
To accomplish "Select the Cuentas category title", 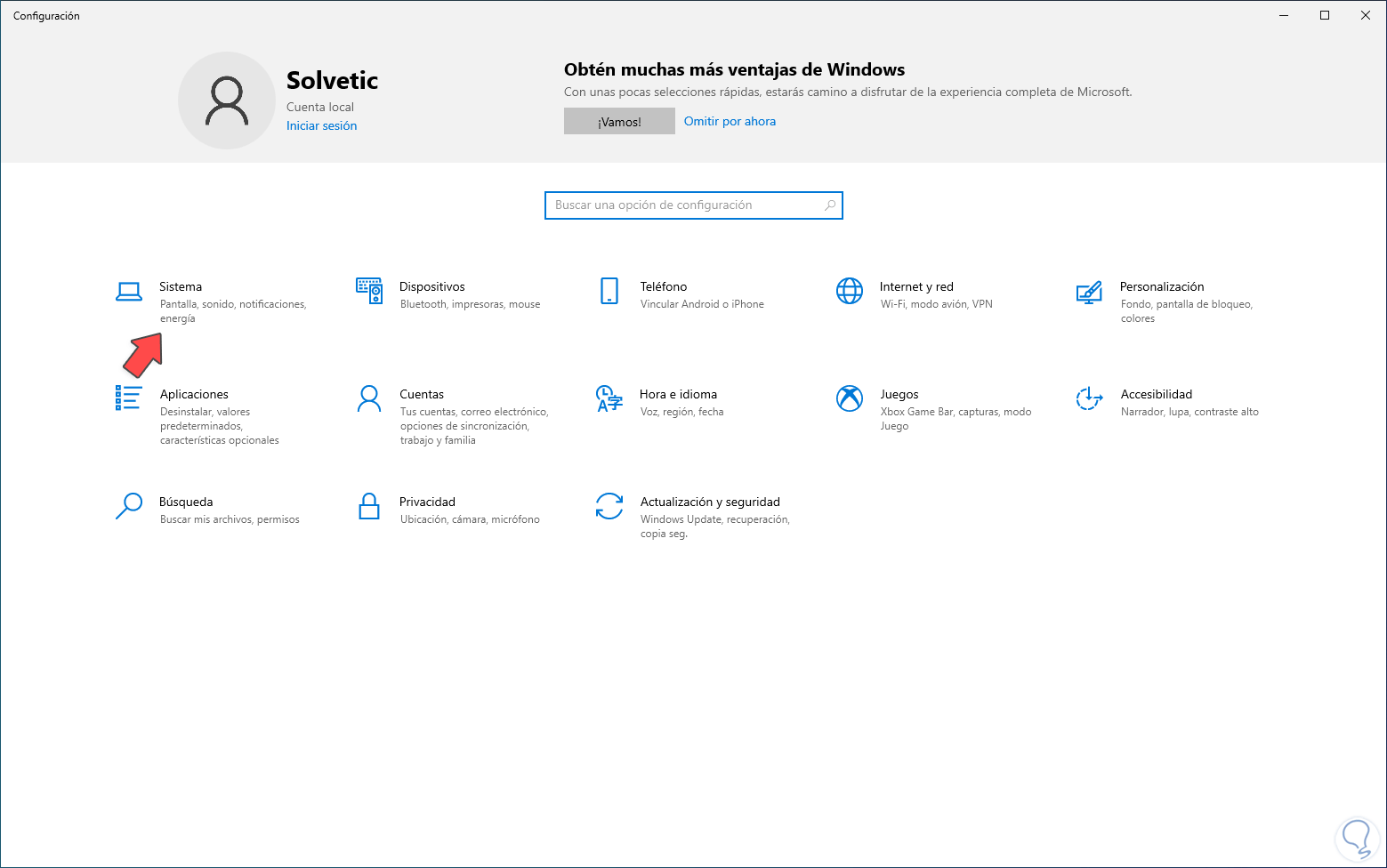I will [x=422, y=394].
